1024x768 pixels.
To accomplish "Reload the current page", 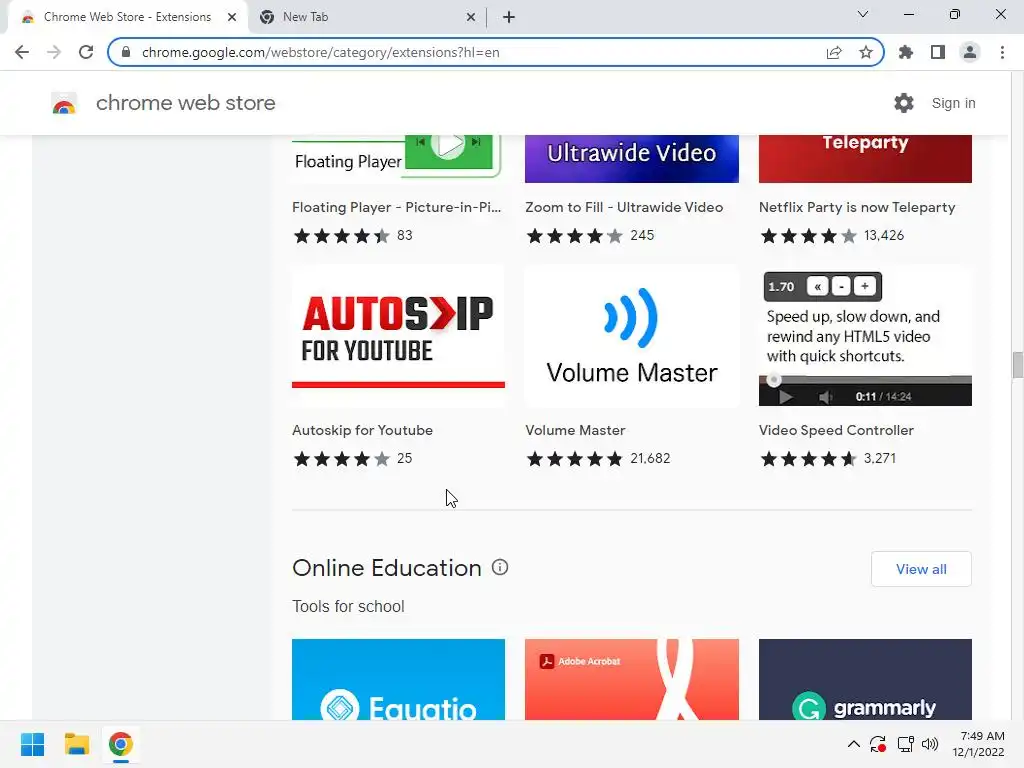I will click(x=86, y=52).
